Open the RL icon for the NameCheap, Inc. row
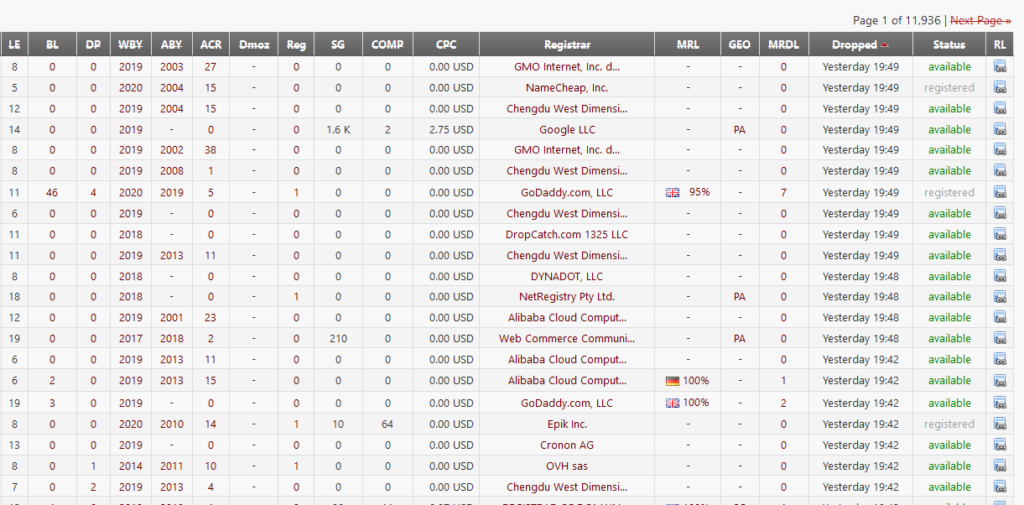The image size is (1024, 505). tap(1000, 88)
